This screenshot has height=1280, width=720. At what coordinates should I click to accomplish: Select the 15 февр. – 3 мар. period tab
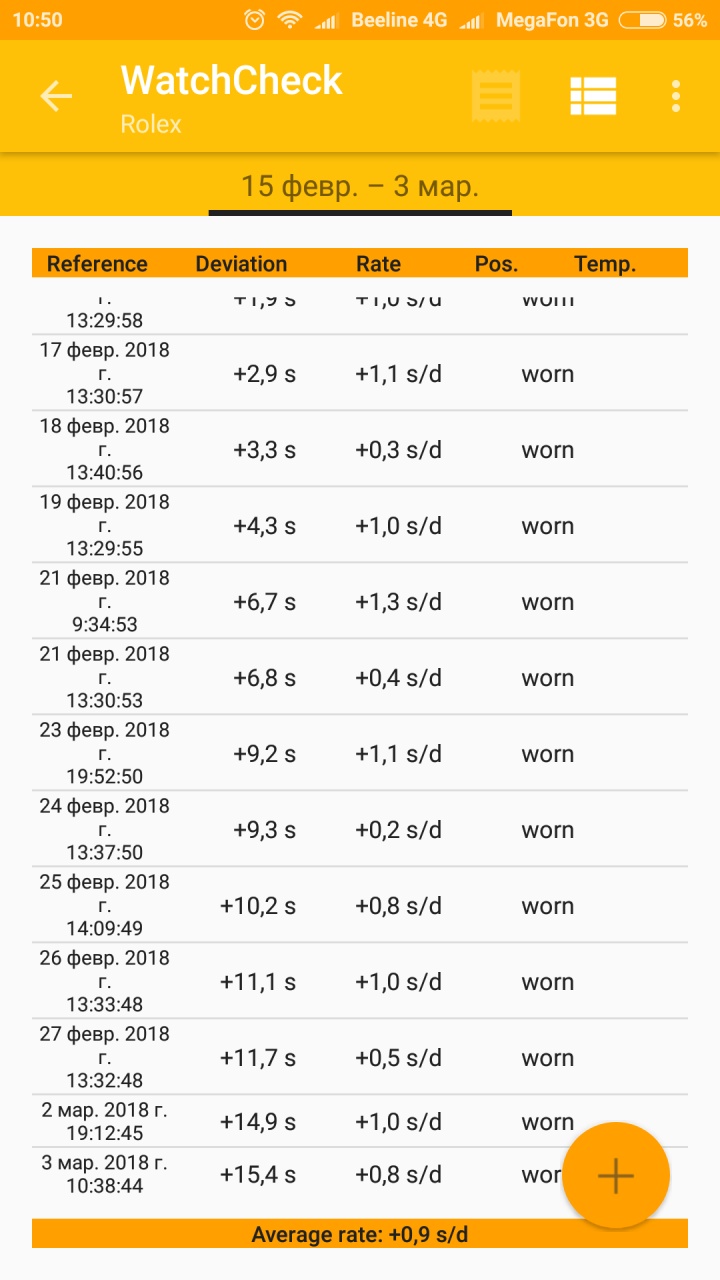pos(360,186)
